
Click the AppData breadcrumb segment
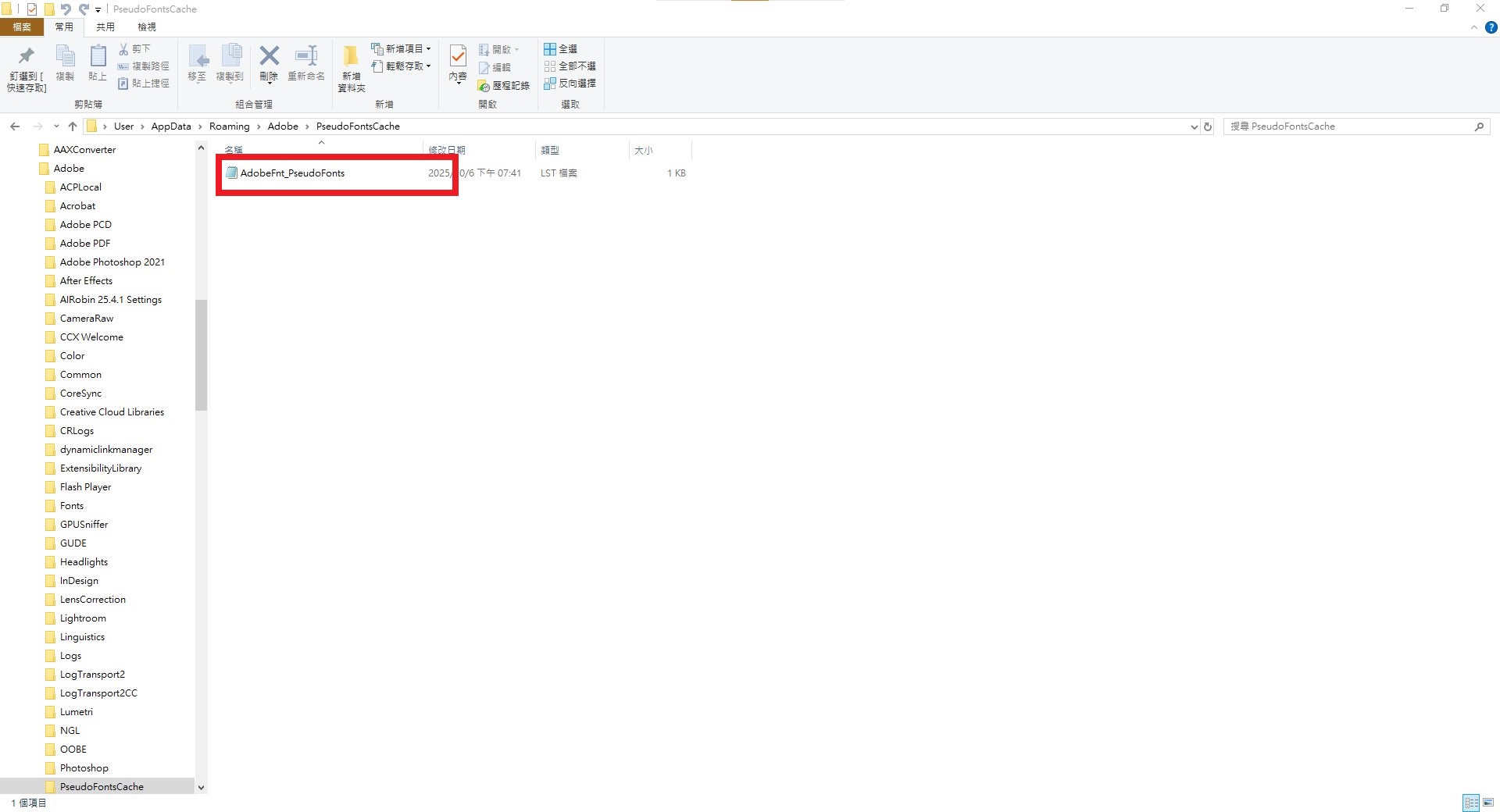tap(171, 126)
